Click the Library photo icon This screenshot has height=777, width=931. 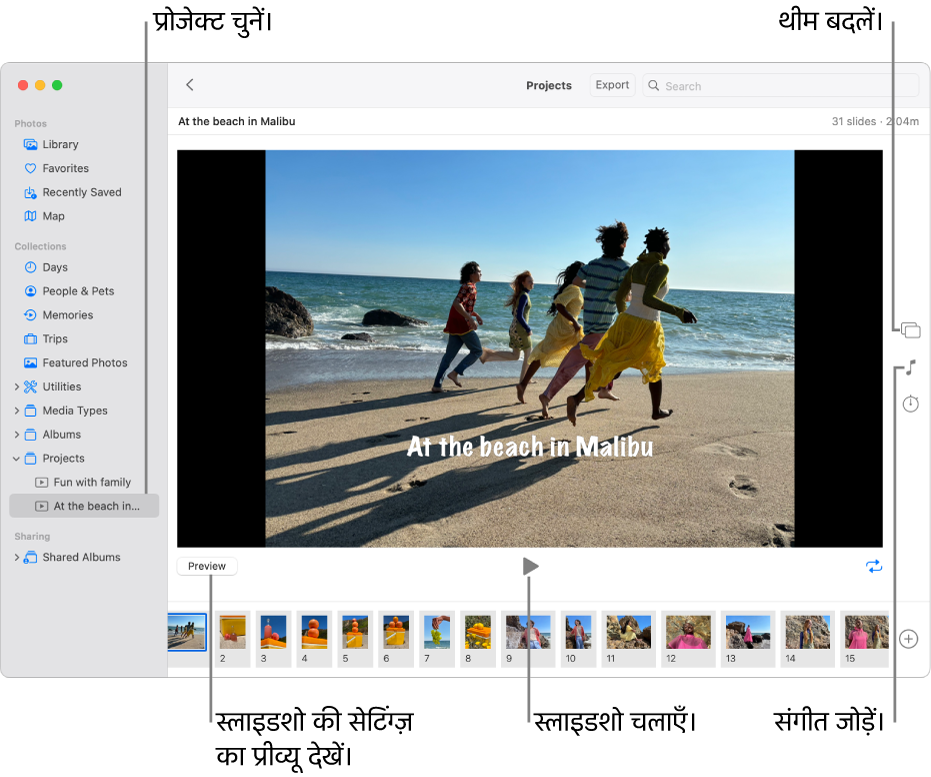[x=30, y=144]
